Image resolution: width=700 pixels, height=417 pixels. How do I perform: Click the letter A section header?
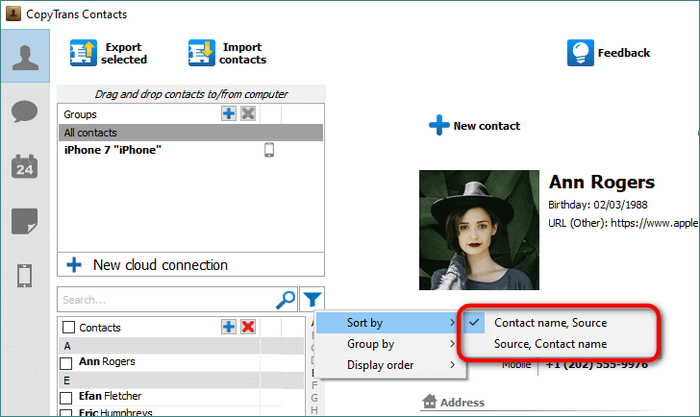point(181,346)
